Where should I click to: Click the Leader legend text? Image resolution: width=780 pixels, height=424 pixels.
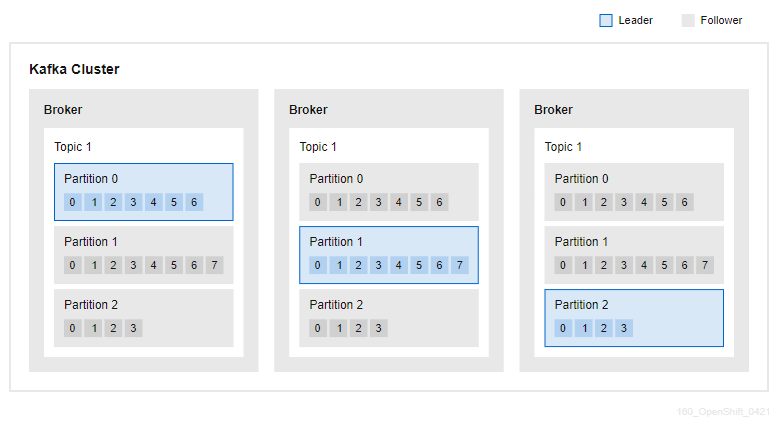635,20
